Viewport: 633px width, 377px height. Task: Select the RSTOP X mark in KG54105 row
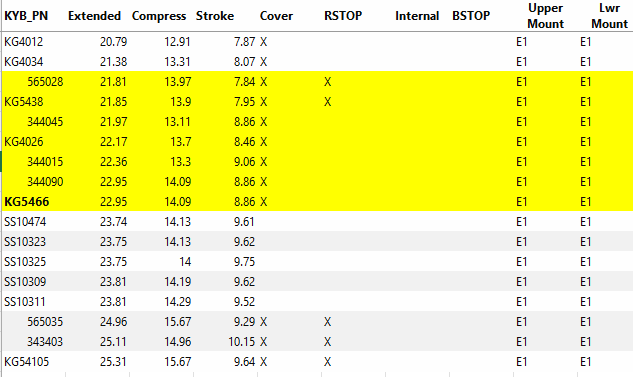327,362
